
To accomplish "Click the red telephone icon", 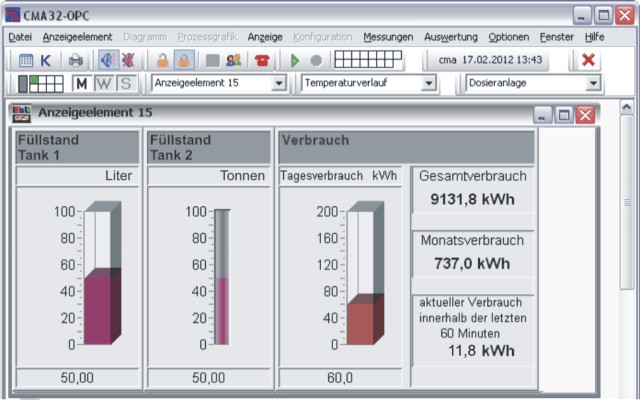I will [x=262, y=60].
